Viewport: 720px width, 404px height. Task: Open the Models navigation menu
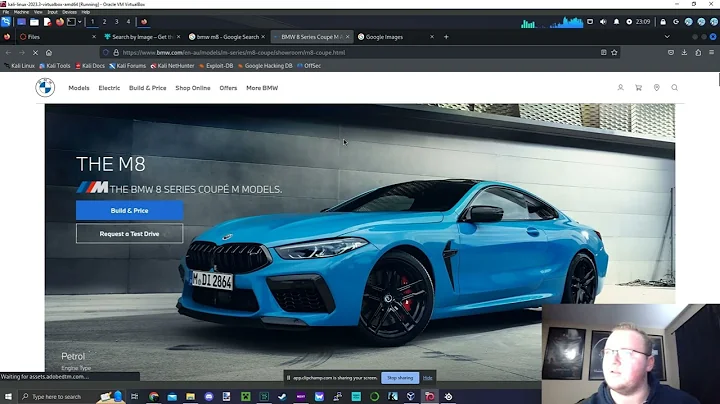pyautogui.click(x=79, y=88)
